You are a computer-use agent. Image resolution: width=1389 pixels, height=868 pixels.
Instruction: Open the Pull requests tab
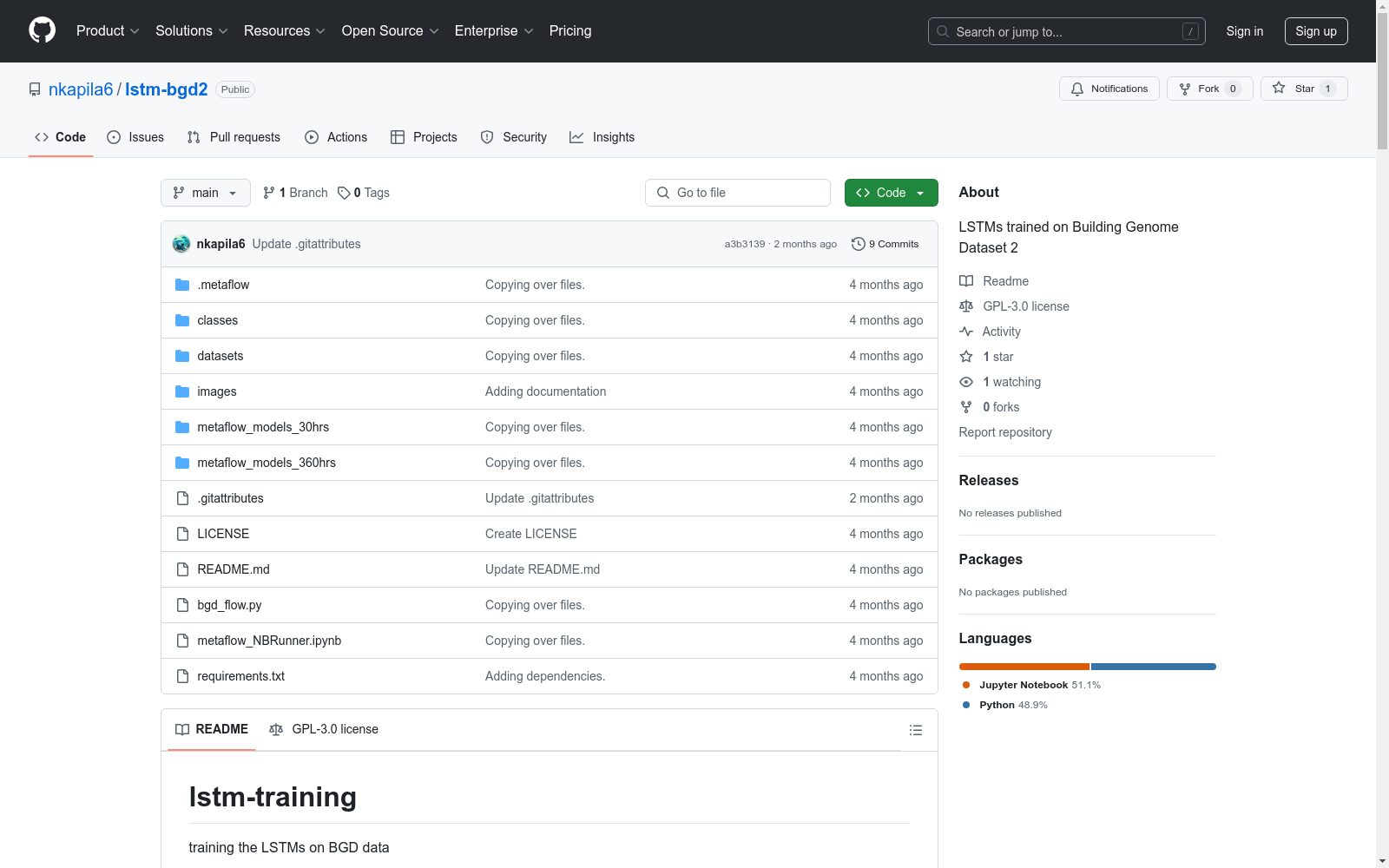(x=234, y=137)
